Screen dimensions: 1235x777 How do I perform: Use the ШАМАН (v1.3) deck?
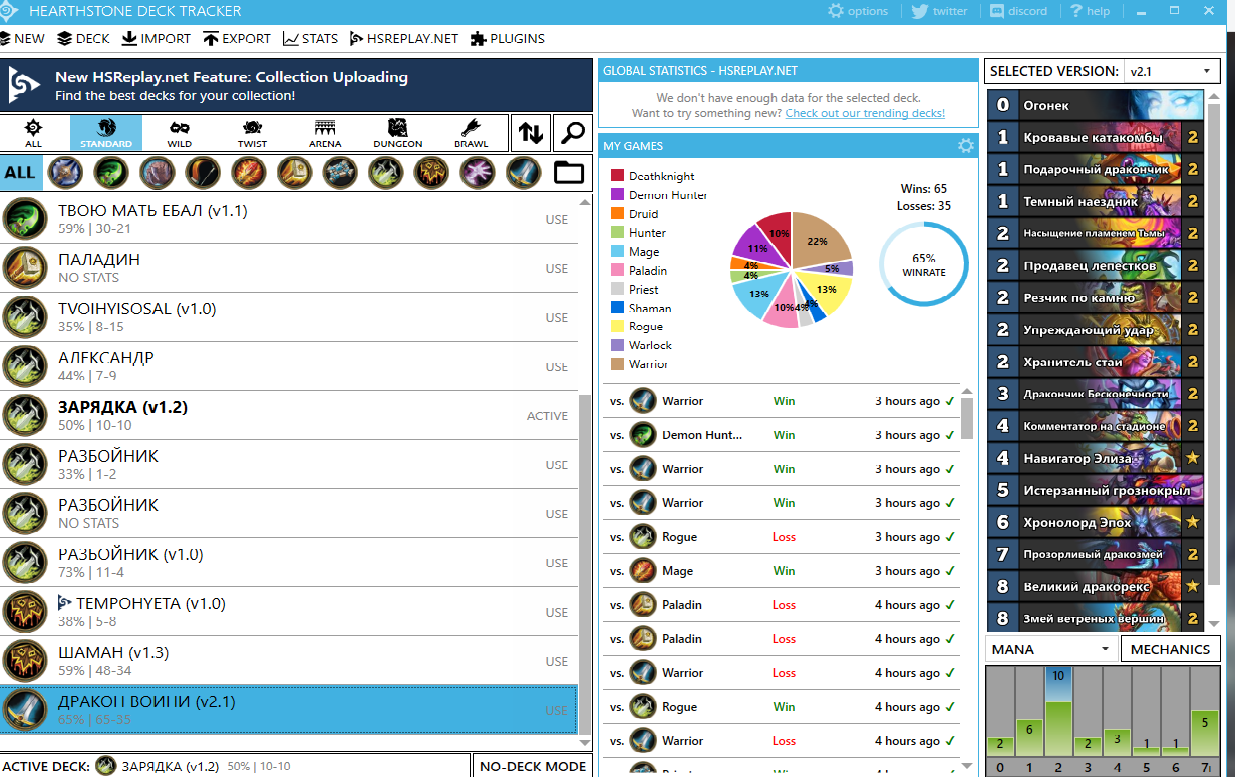tap(557, 661)
